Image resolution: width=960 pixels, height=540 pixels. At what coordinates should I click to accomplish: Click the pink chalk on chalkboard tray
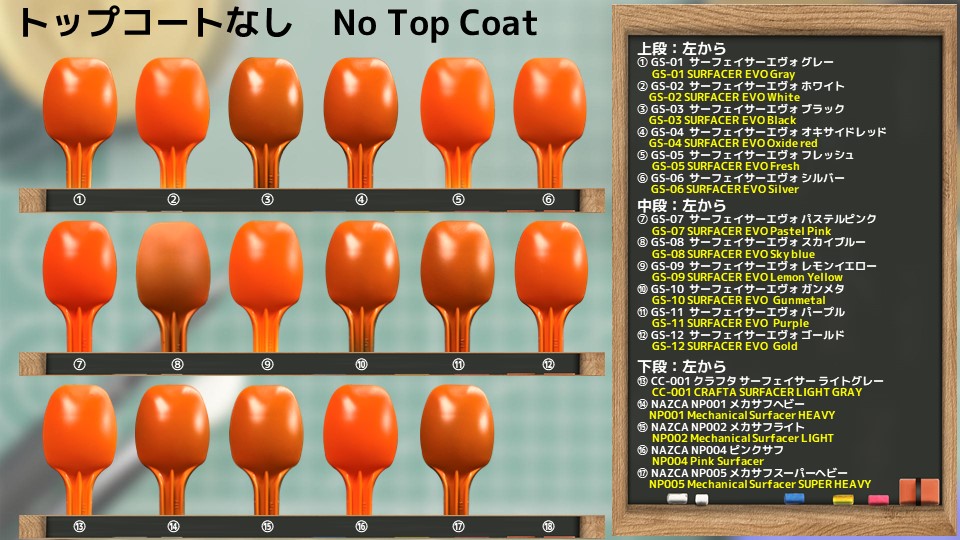879,500
